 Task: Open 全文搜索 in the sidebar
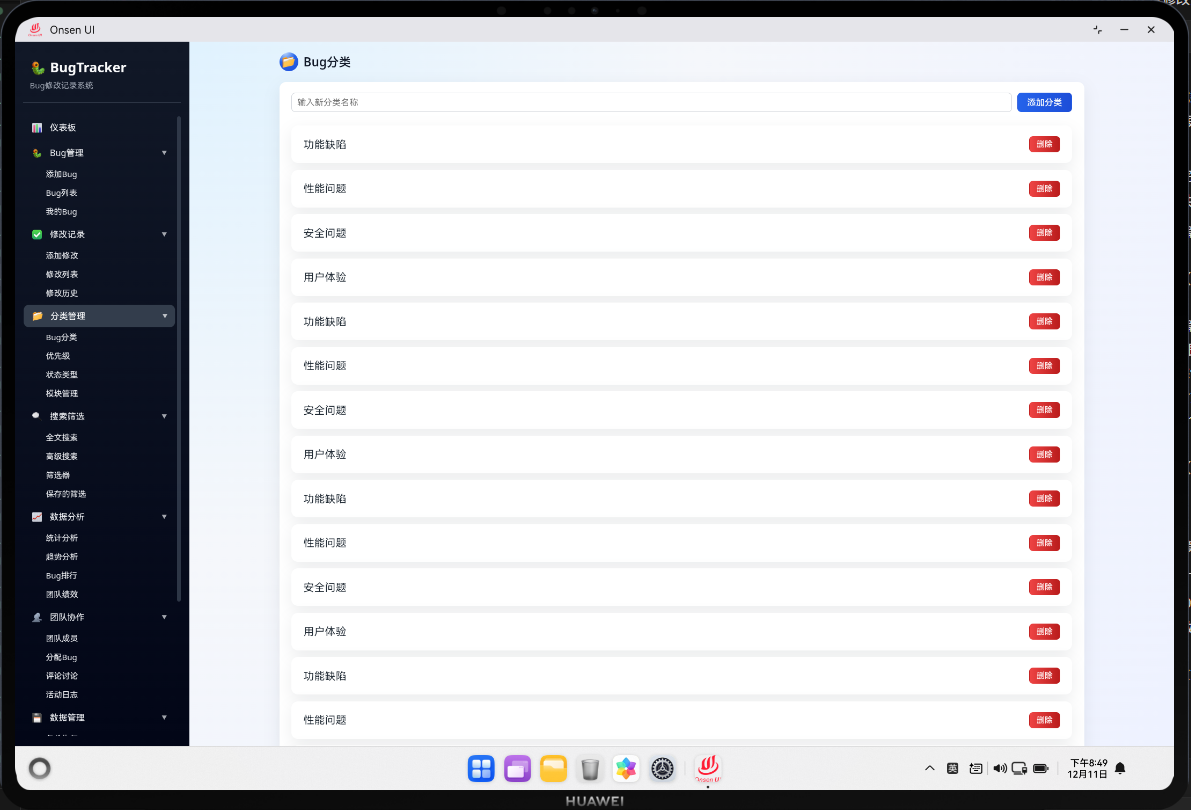pos(62,438)
